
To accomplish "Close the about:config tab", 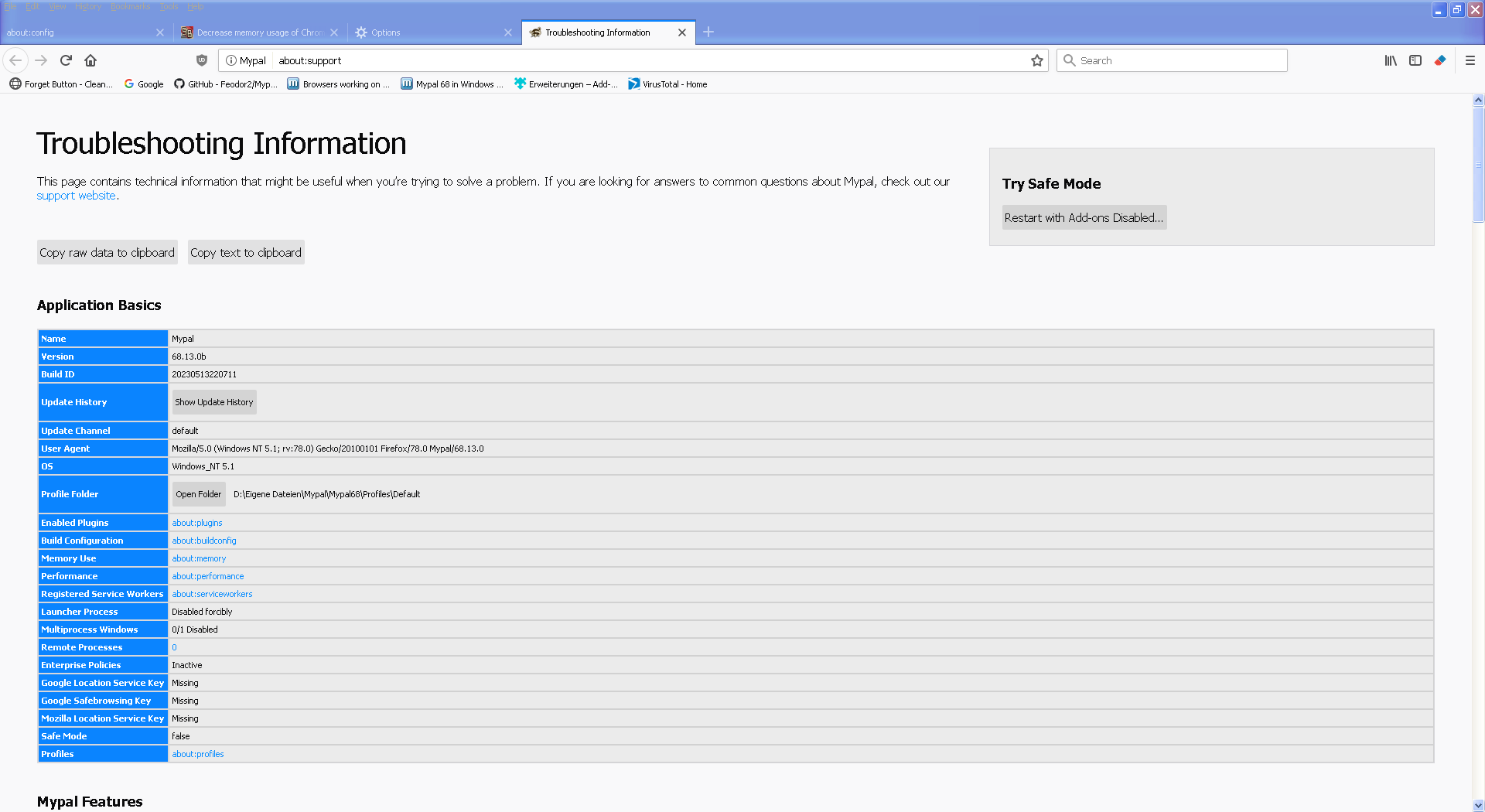I will 160,32.
